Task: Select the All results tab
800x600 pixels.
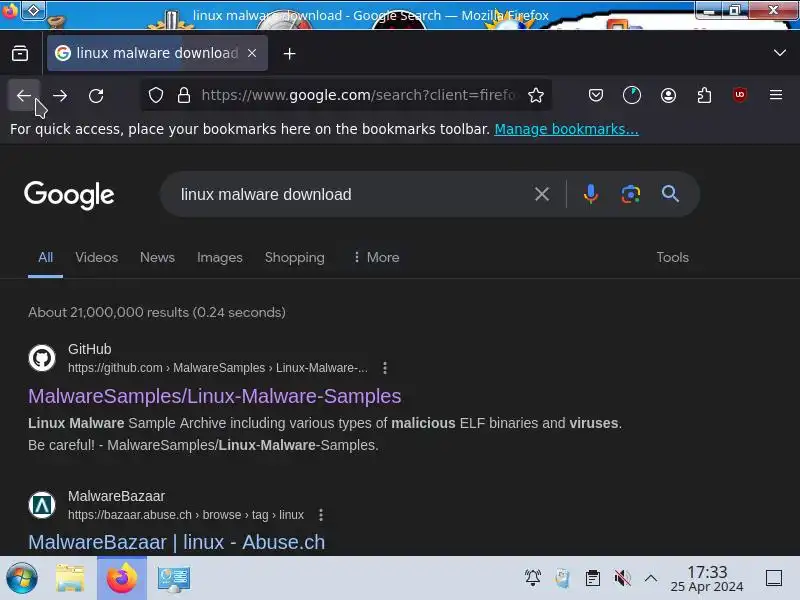Action: (45, 257)
